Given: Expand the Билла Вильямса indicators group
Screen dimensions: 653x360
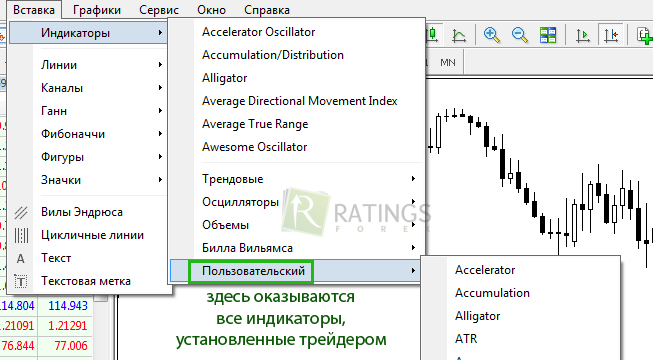Looking at the screenshot, I should coord(297,248).
